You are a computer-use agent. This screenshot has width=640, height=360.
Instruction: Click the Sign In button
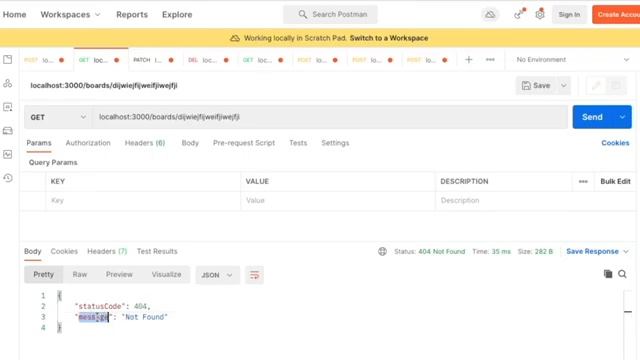(x=569, y=15)
